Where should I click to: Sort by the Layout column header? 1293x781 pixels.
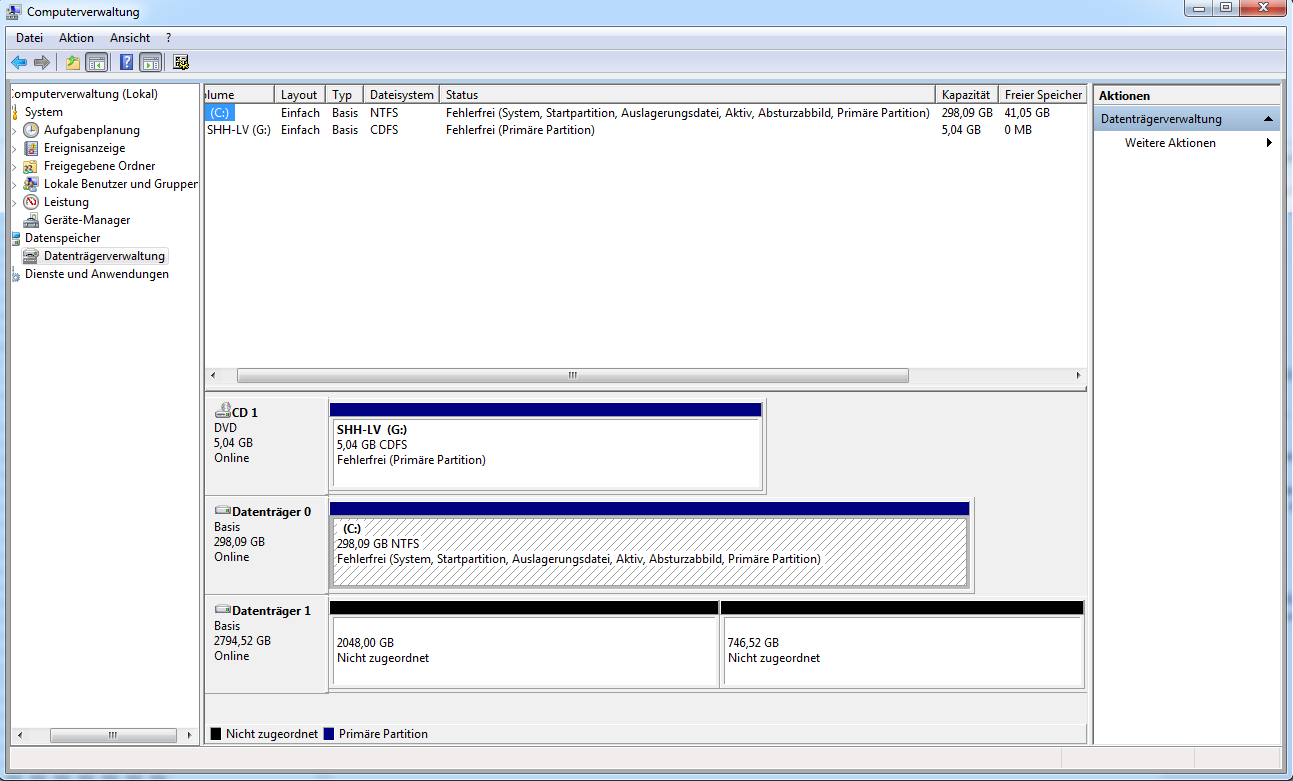[x=301, y=95]
